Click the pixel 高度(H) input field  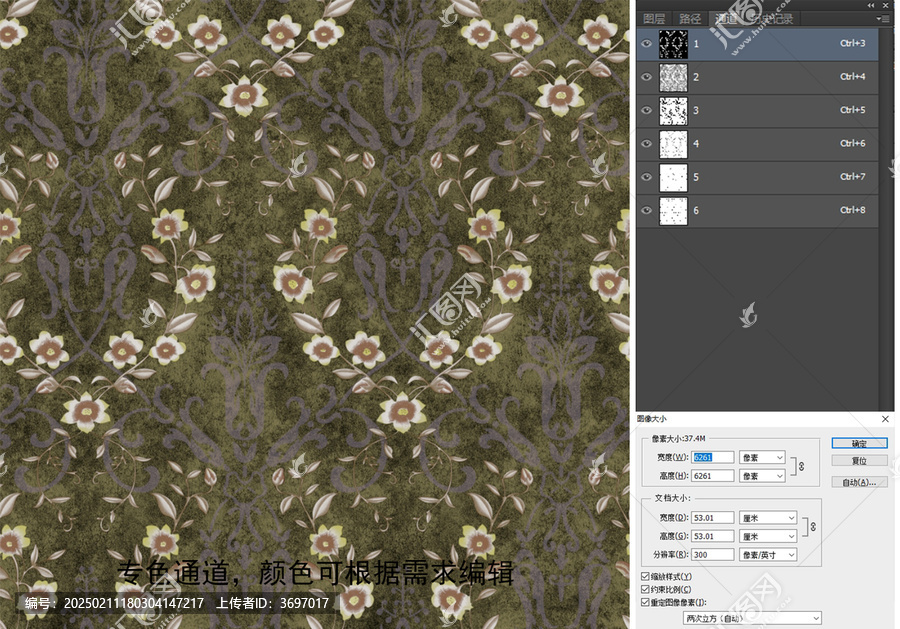pyautogui.click(x=712, y=476)
